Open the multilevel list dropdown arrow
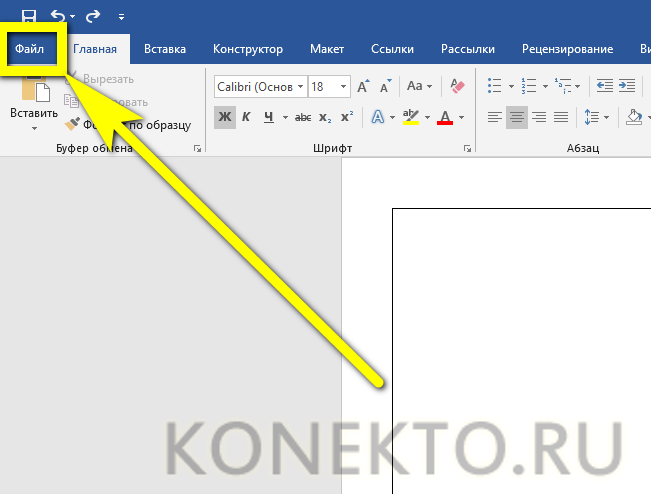Screen dimensions: 651x494 pyautogui.click(x=578, y=86)
